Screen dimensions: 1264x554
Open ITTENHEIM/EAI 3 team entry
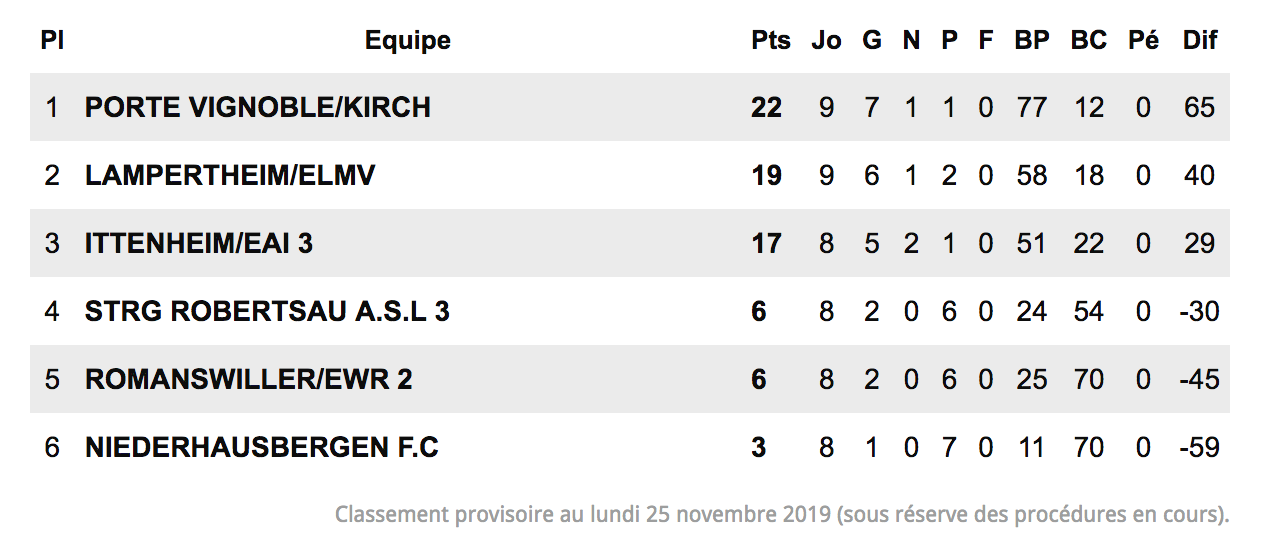(198, 243)
